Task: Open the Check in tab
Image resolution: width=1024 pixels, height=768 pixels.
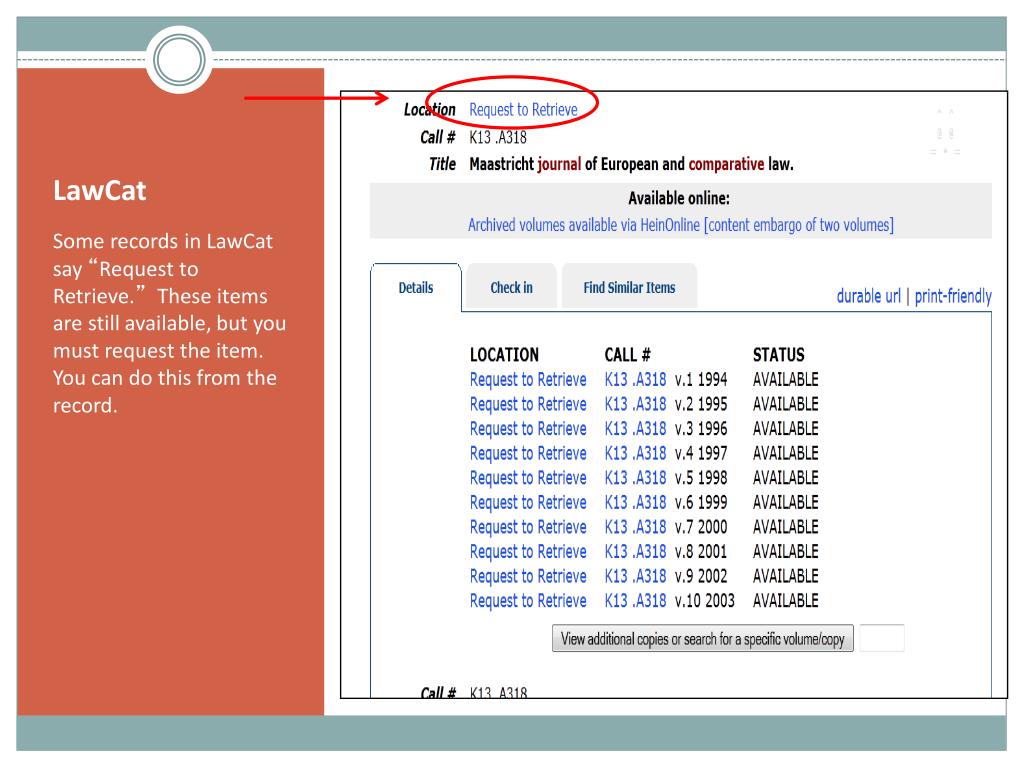Action: click(x=511, y=287)
